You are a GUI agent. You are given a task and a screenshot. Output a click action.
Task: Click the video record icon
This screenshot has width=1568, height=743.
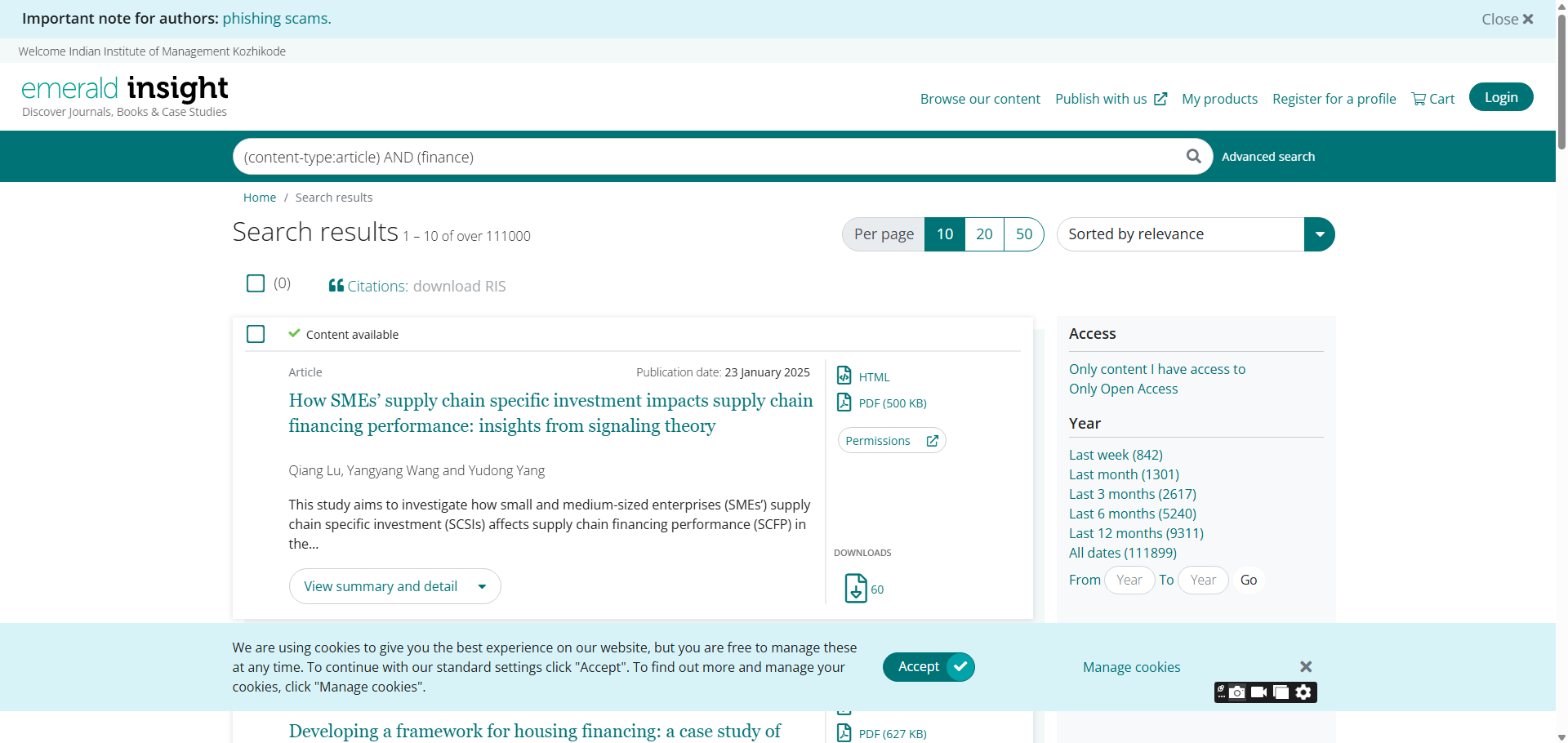pyautogui.click(x=1259, y=692)
